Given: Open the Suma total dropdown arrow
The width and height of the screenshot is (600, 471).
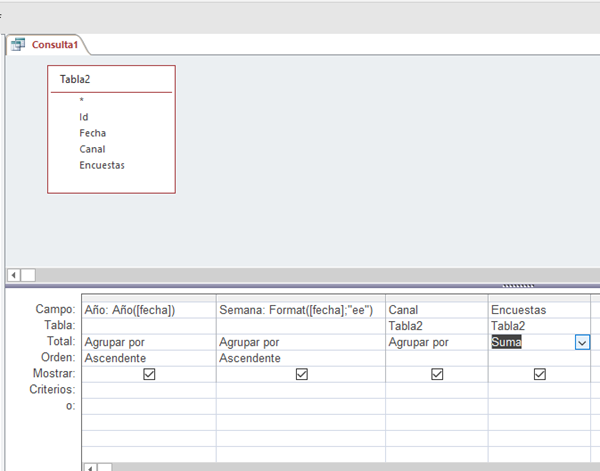Looking at the screenshot, I should click(x=582, y=342).
